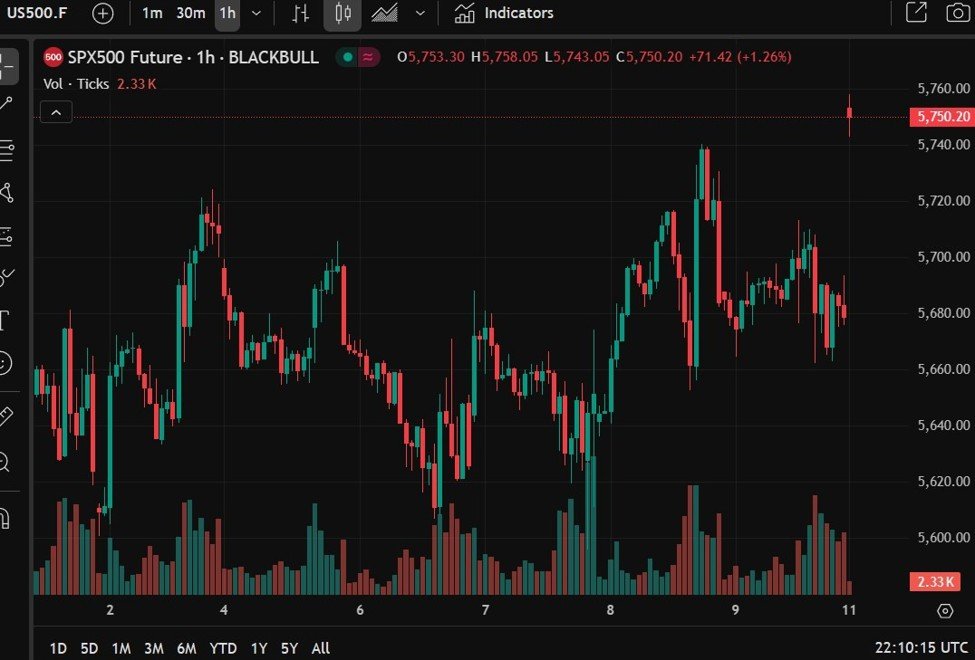975x660 pixels.
Task: Collapse the indicator legend chevron
Action: 56,113
